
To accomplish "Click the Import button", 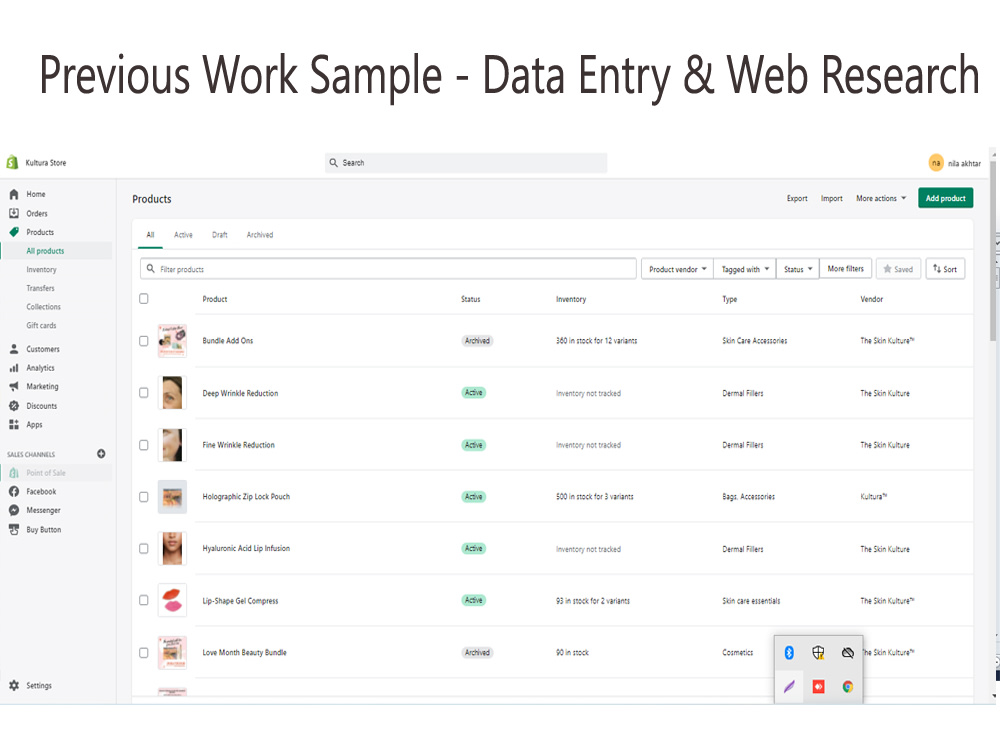I will [x=832, y=198].
